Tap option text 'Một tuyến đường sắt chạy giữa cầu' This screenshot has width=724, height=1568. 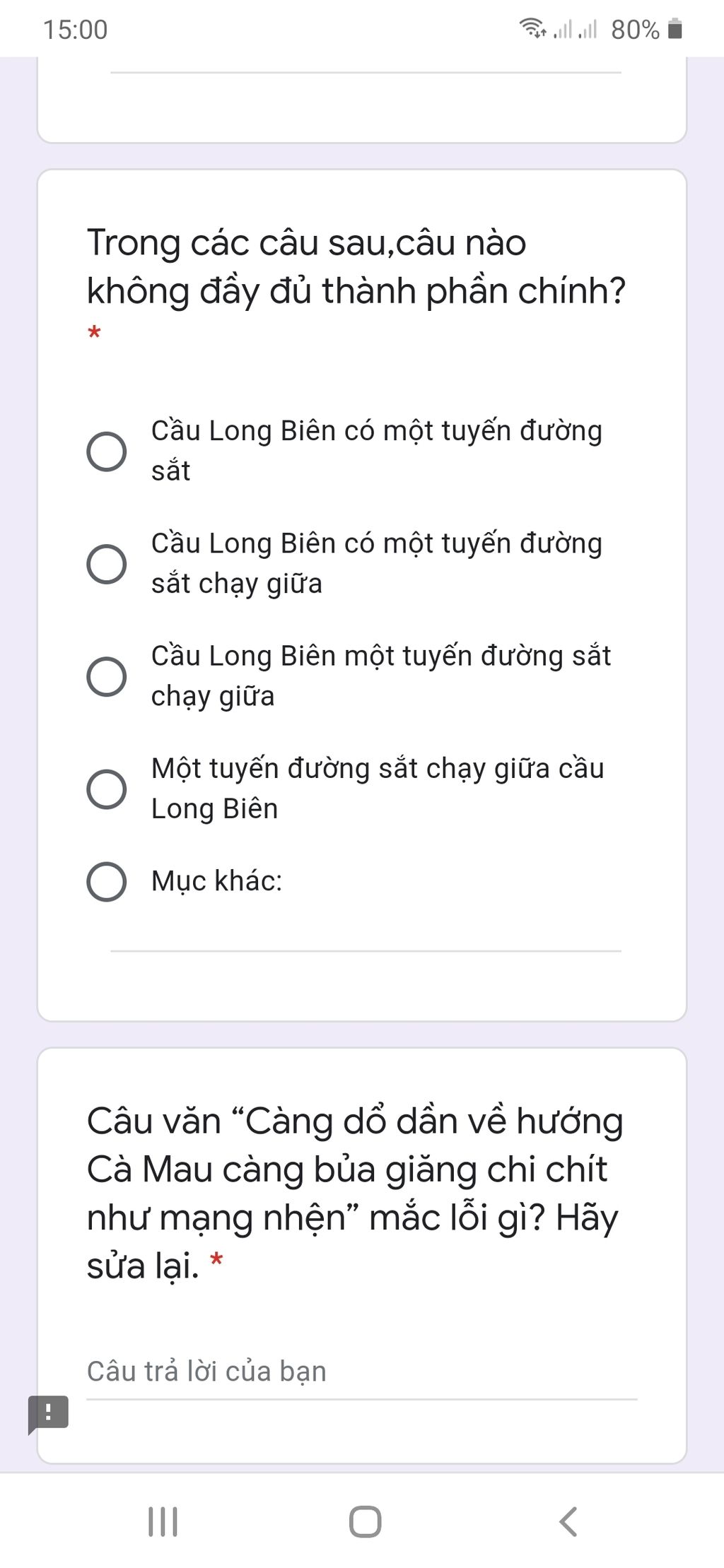[x=378, y=769]
